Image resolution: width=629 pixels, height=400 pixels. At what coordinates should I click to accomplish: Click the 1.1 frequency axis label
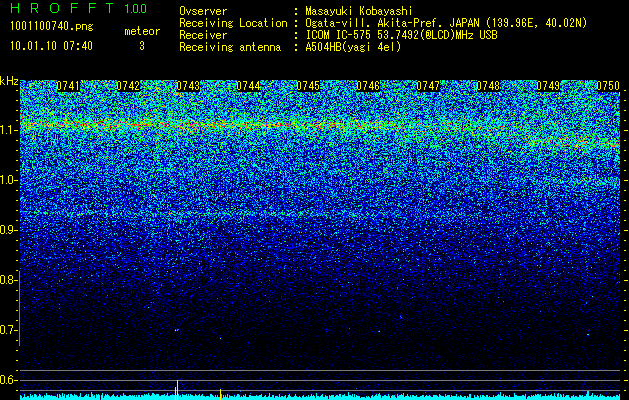coord(7,130)
